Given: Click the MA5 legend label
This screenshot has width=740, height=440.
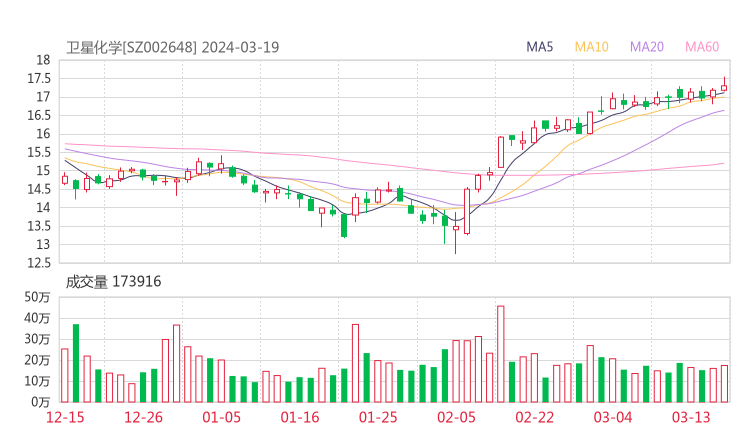Looking at the screenshot, I should pyautogui.click(x=539, y=47).
